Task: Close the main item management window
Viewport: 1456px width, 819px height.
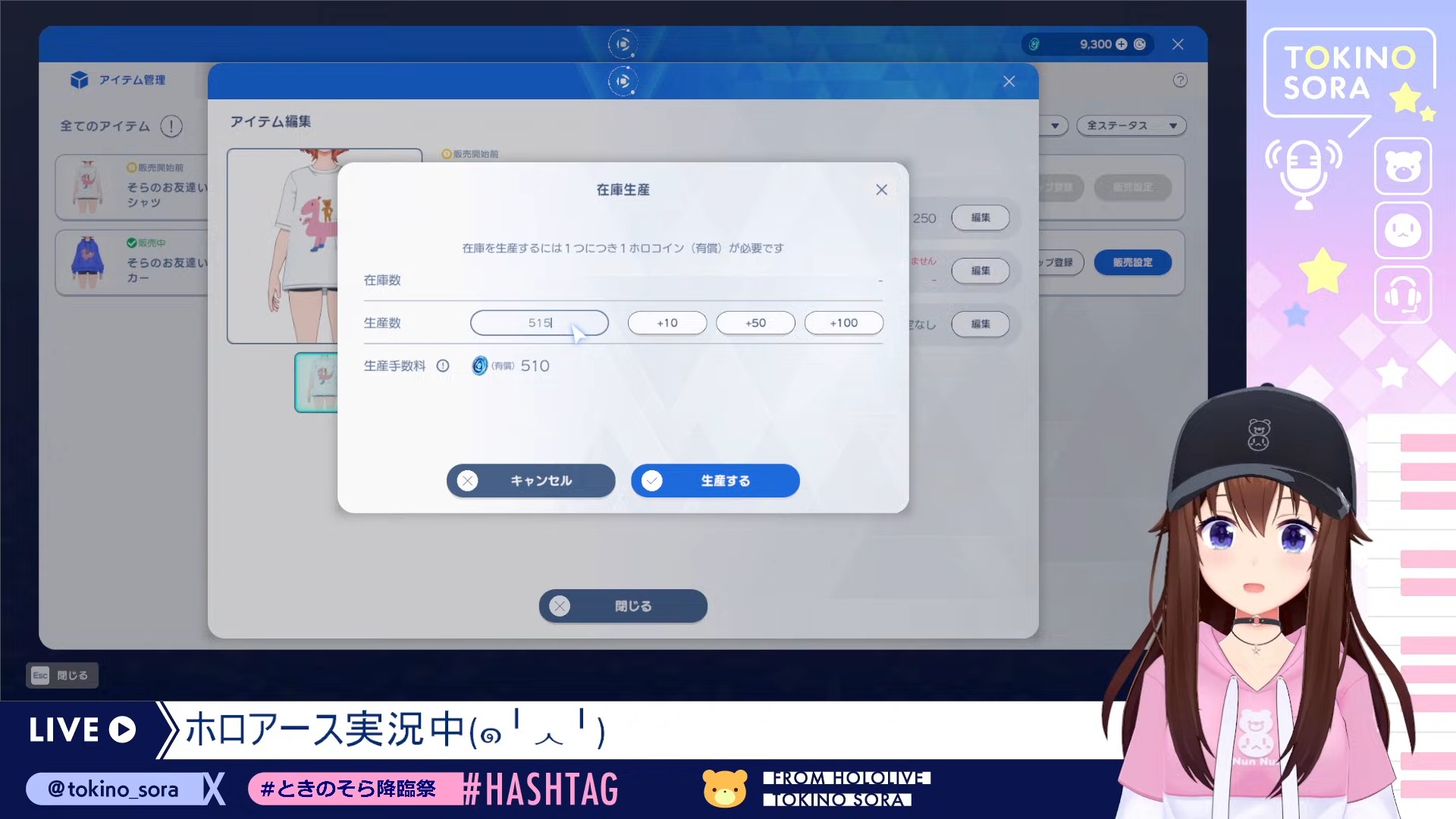Action: 1178,45
